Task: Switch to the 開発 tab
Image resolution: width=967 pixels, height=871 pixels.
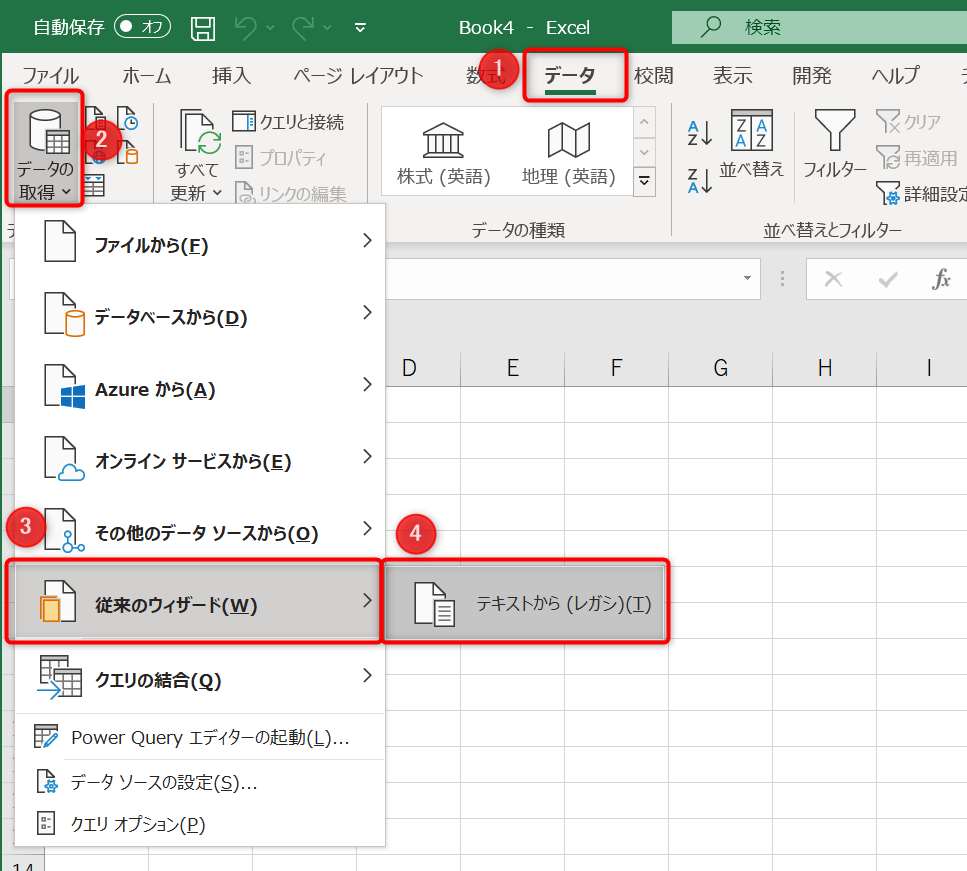Action: point(812,76)
